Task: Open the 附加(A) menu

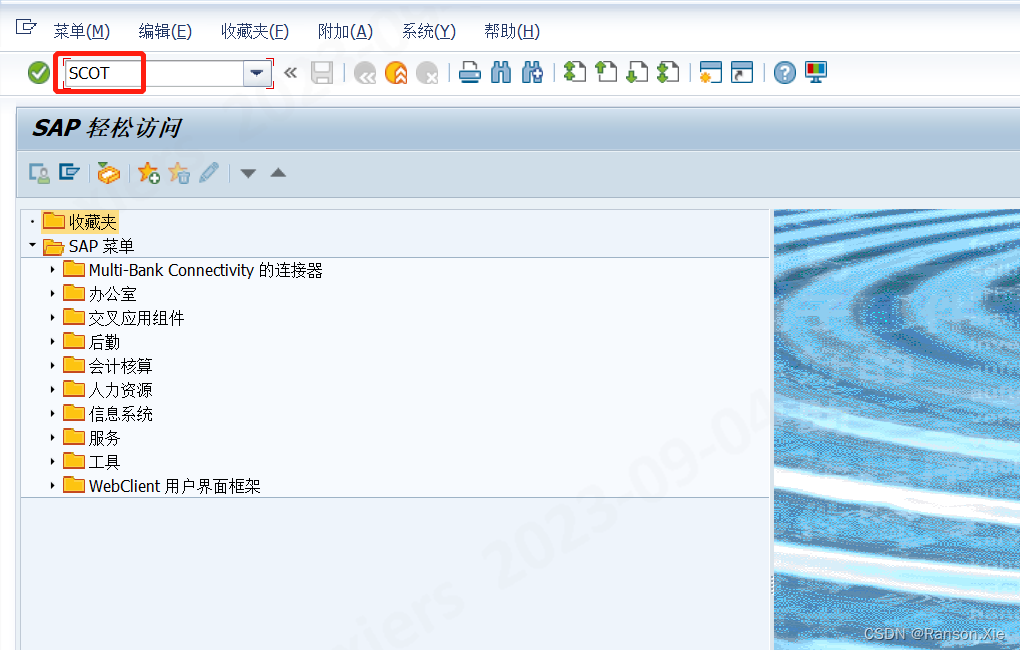Action: click(x=345, y=31)
